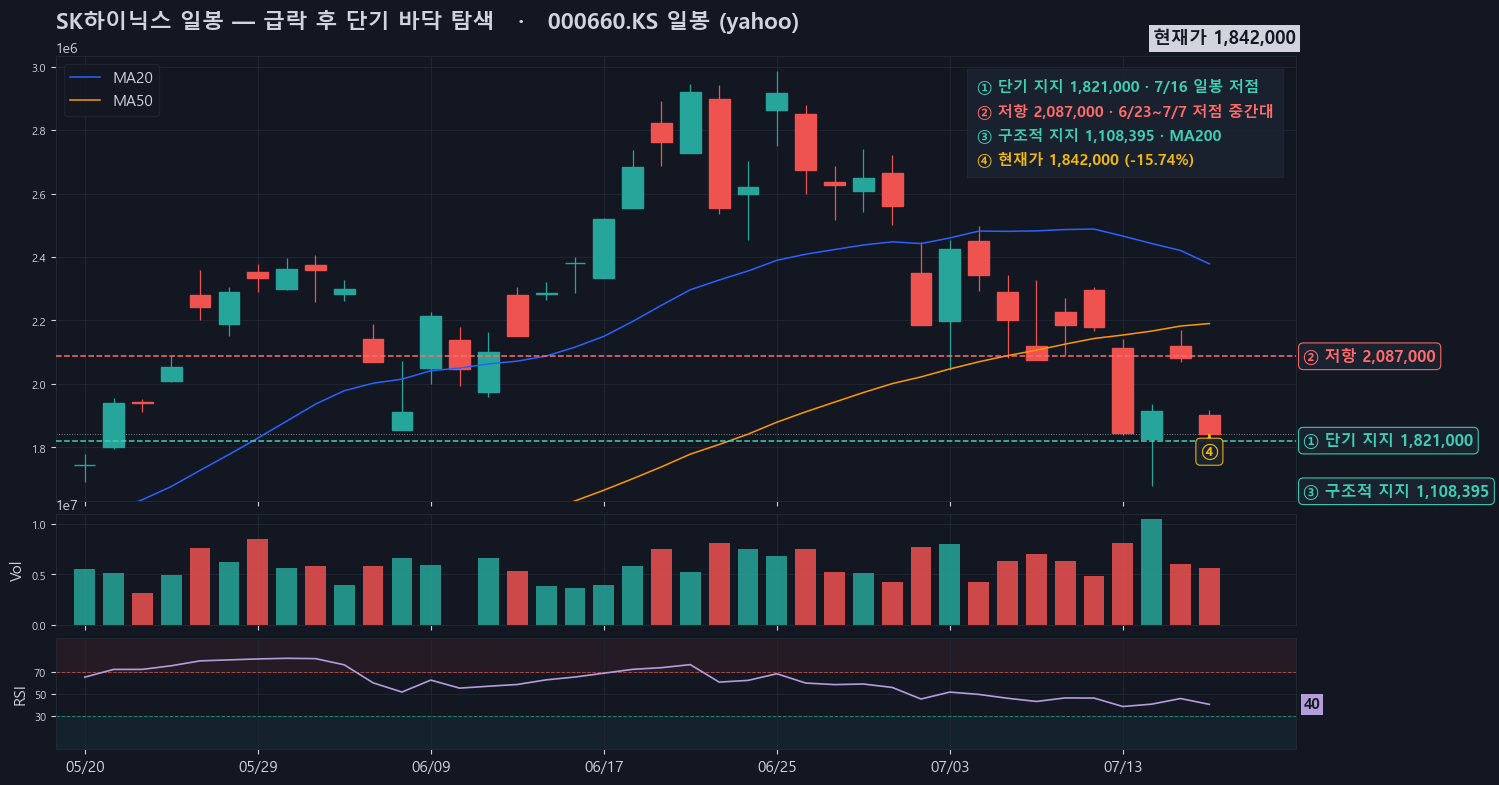Click the note '② 저항 2,087,000 · 6/23~7/7 저점 중간대'
The image size is (1499, 785).
tap(1124, 111)
